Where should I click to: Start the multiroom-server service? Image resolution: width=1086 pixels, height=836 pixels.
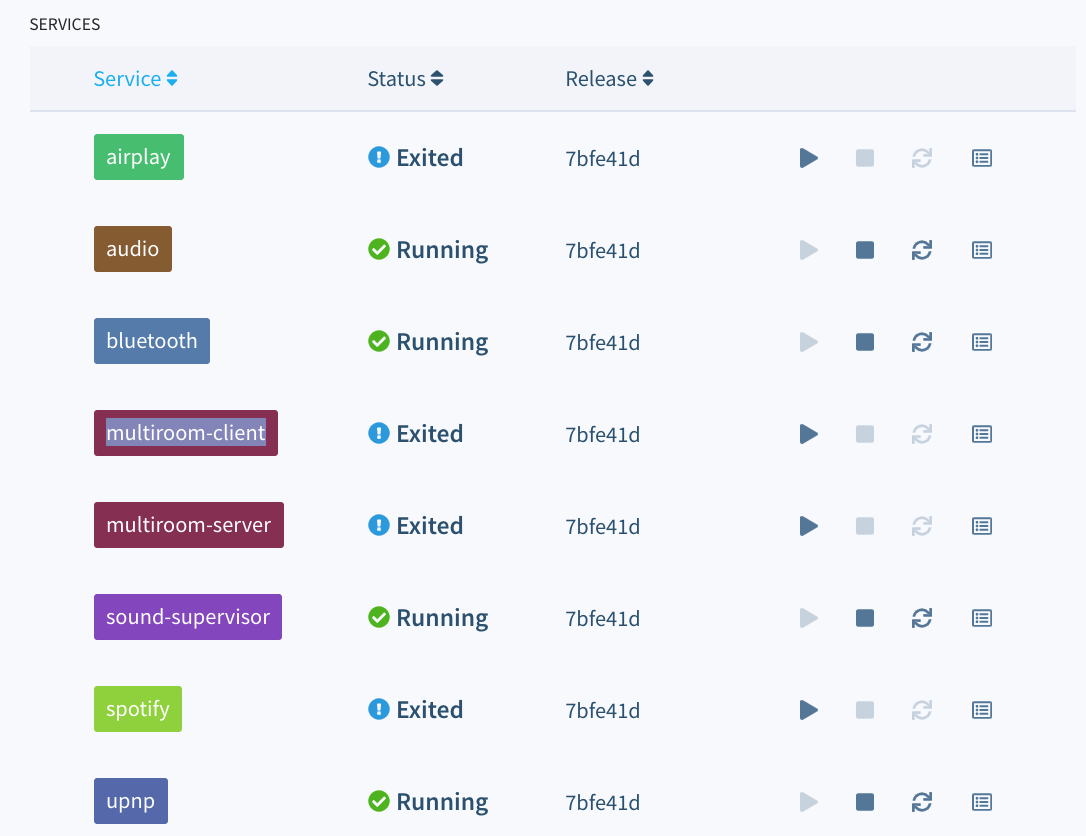tap(808, 526)
